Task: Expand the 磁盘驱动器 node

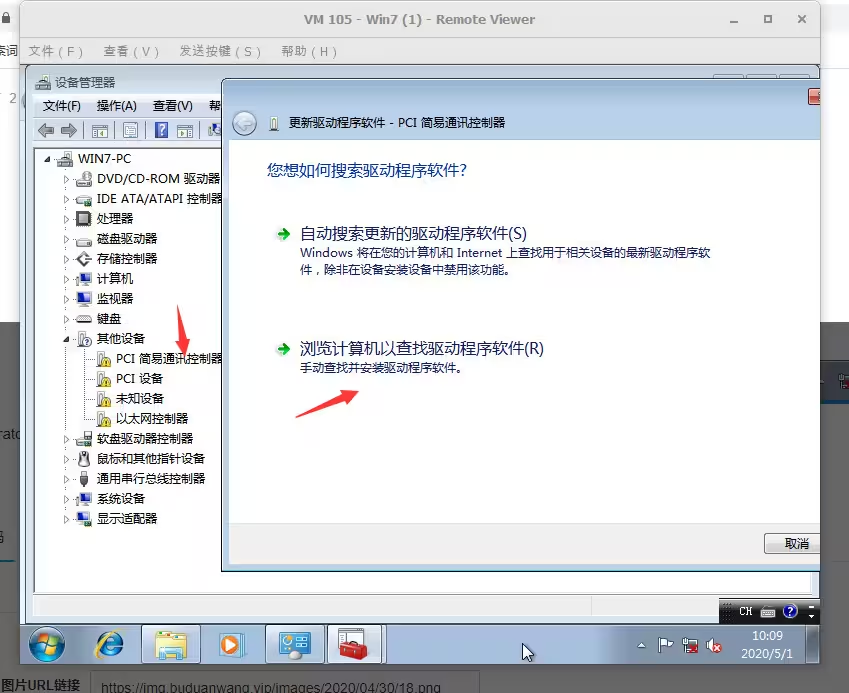Action: click(66, 239)
